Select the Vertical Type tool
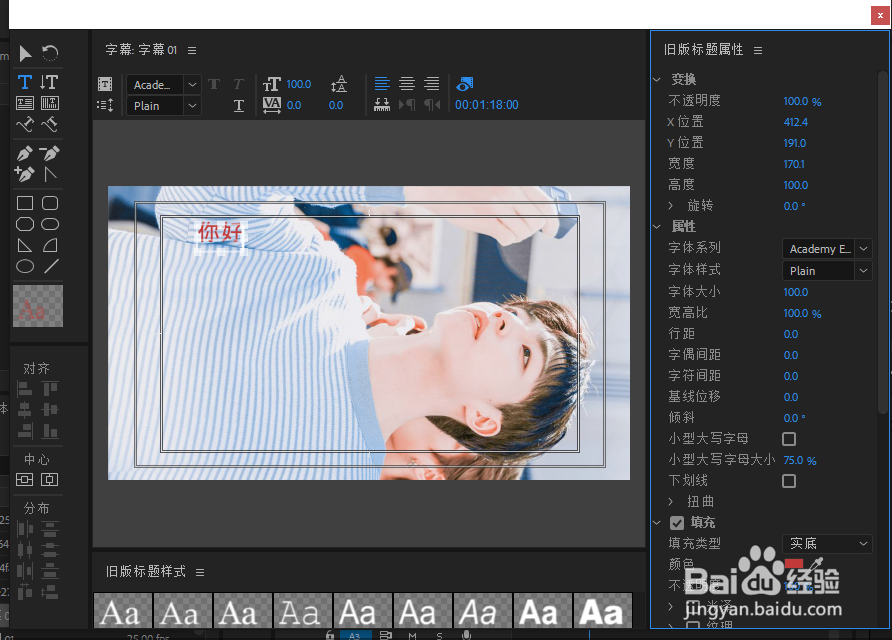Image resolution: width=892 pixels, height=640 pixels. 49,82
